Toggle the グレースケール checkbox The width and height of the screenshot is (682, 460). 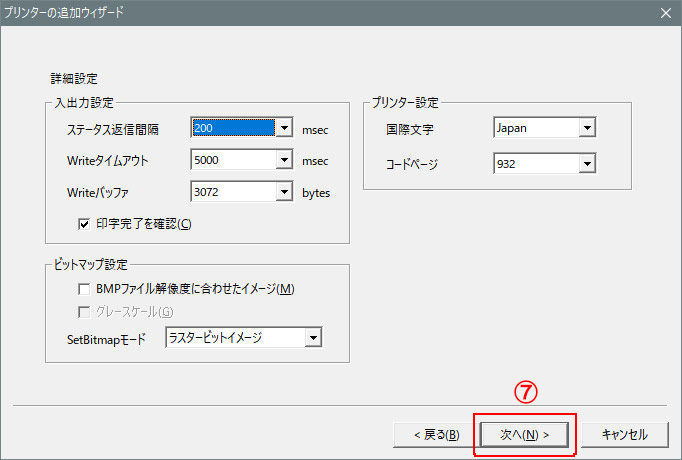(x=85, y=312)
